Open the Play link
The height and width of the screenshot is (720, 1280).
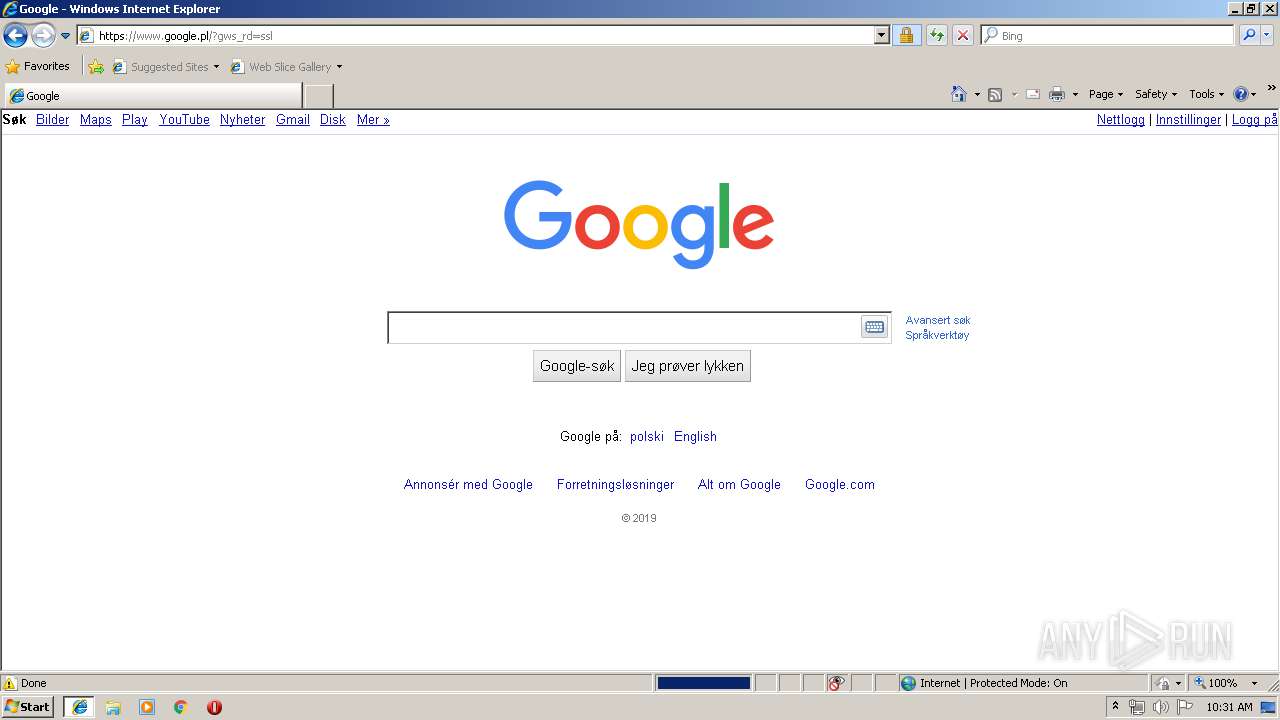[x=135, y=120]
